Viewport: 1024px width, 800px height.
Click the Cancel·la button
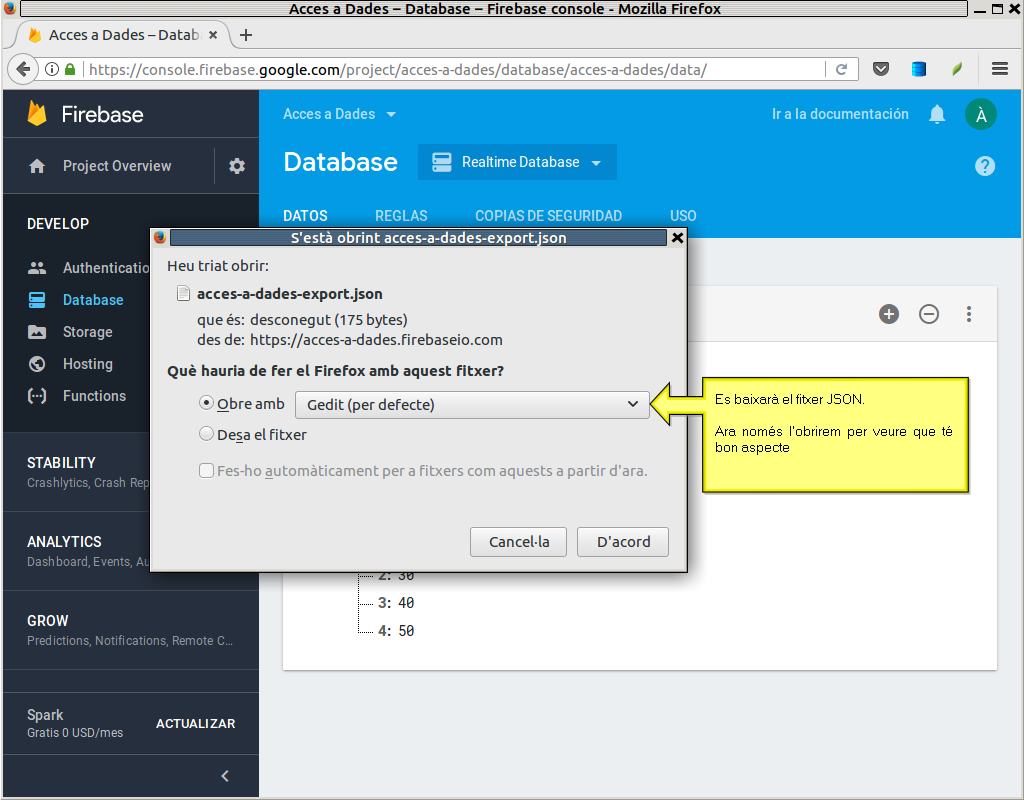[x=519, y=542]
